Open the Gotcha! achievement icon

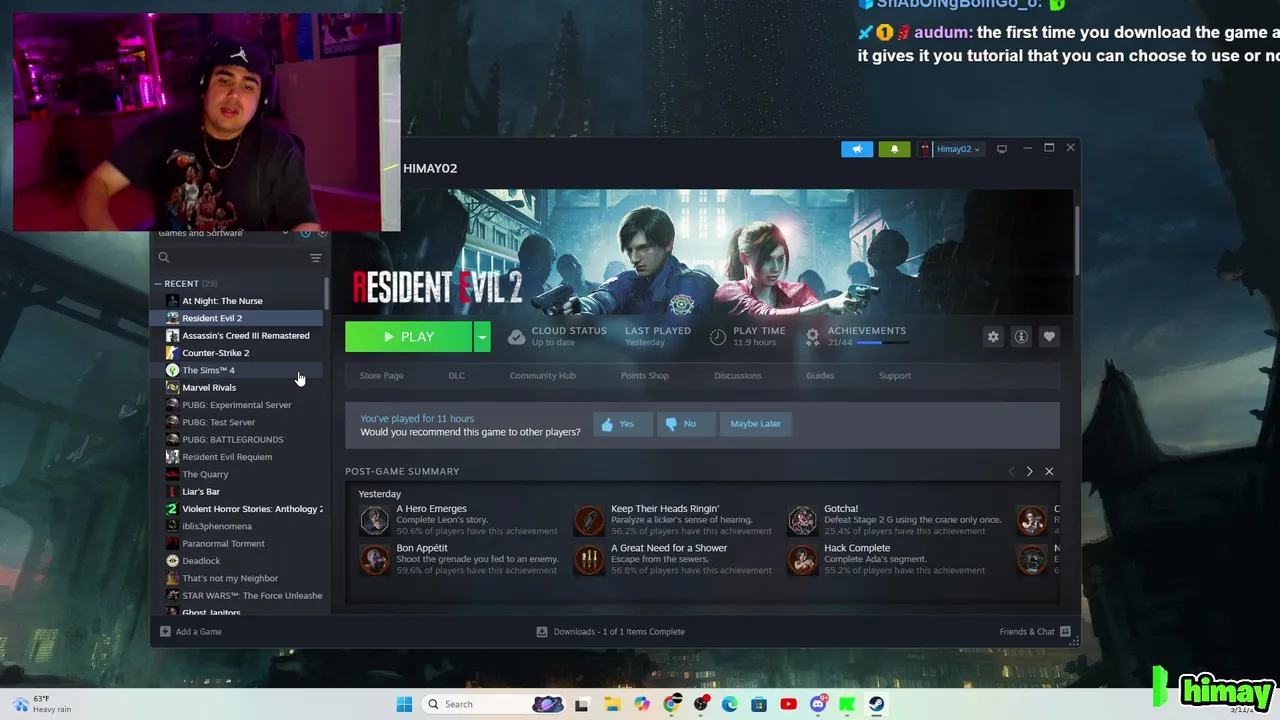[x=803, y=520]
